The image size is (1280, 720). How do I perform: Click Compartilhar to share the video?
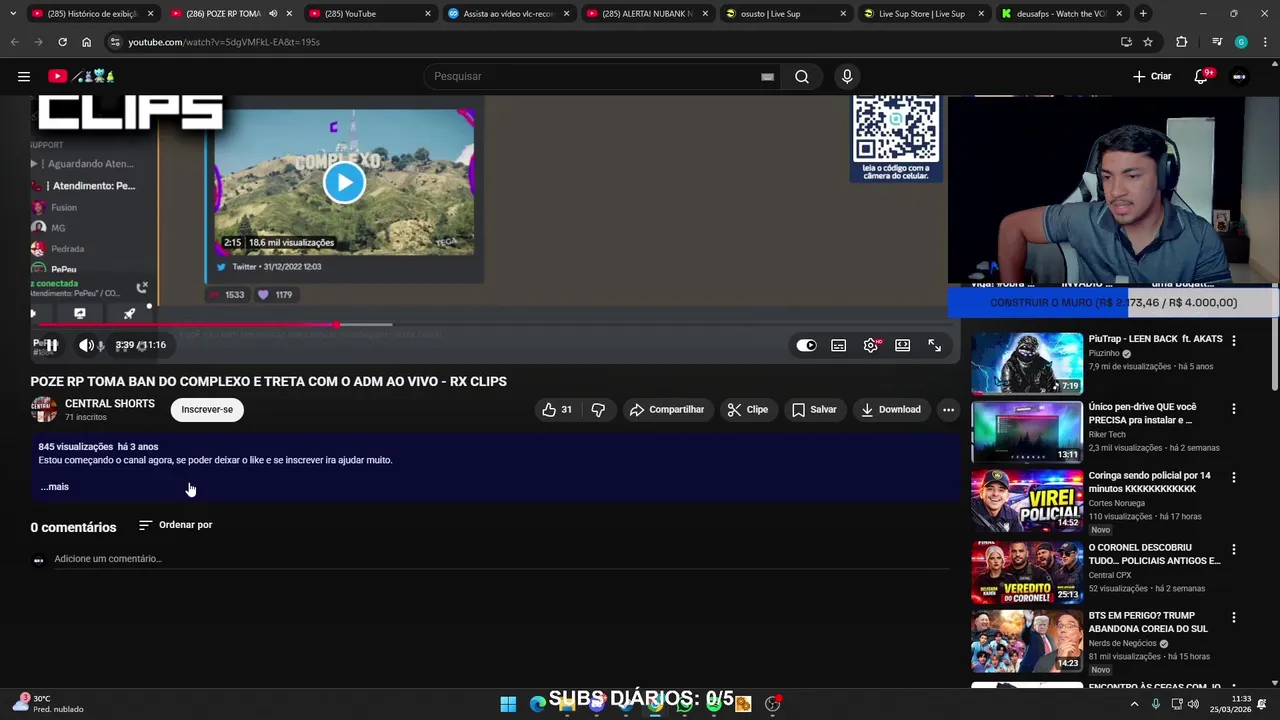point(666,409)
